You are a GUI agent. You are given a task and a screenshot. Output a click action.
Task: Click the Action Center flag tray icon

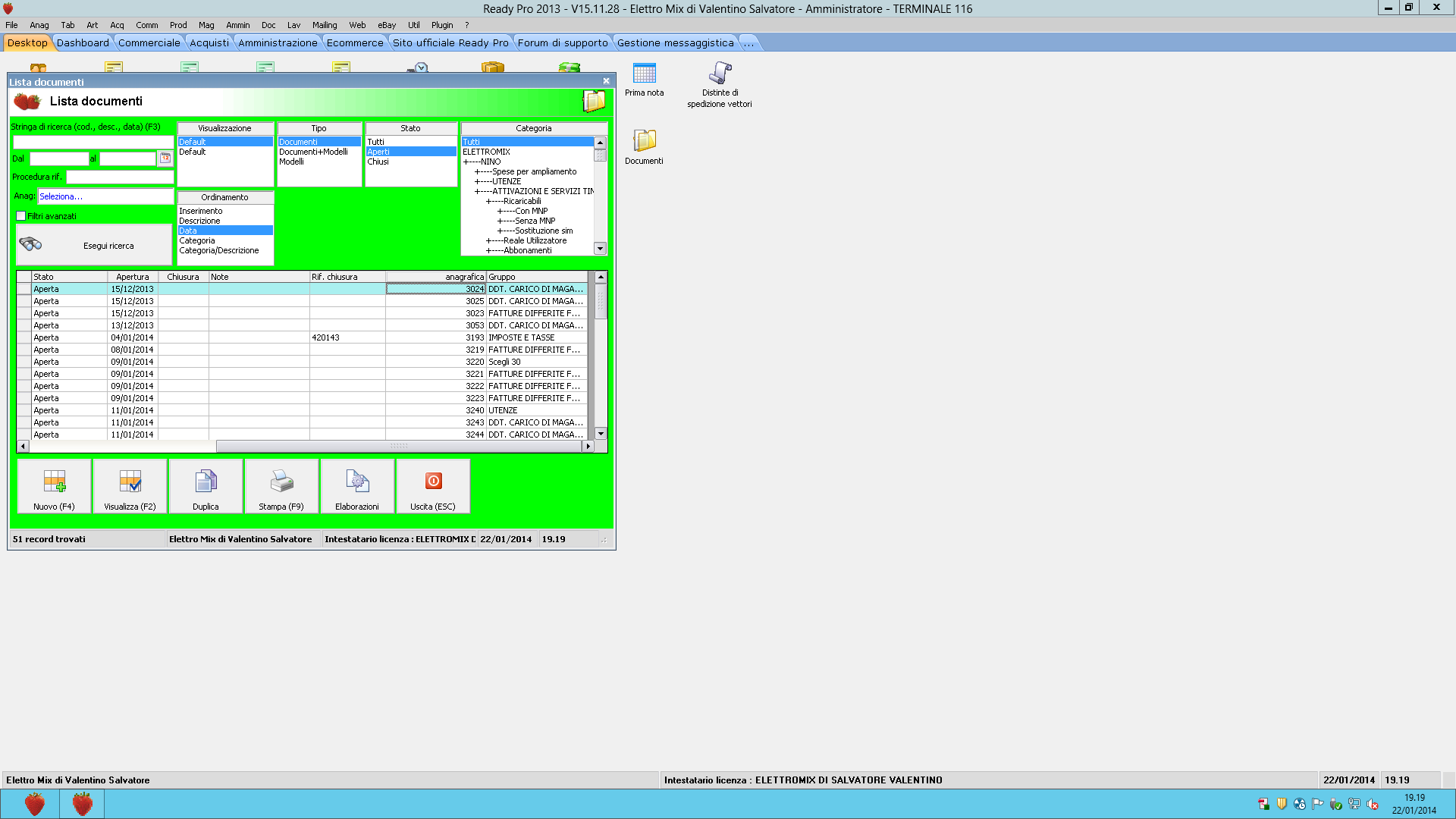[x=1318, y=805]
